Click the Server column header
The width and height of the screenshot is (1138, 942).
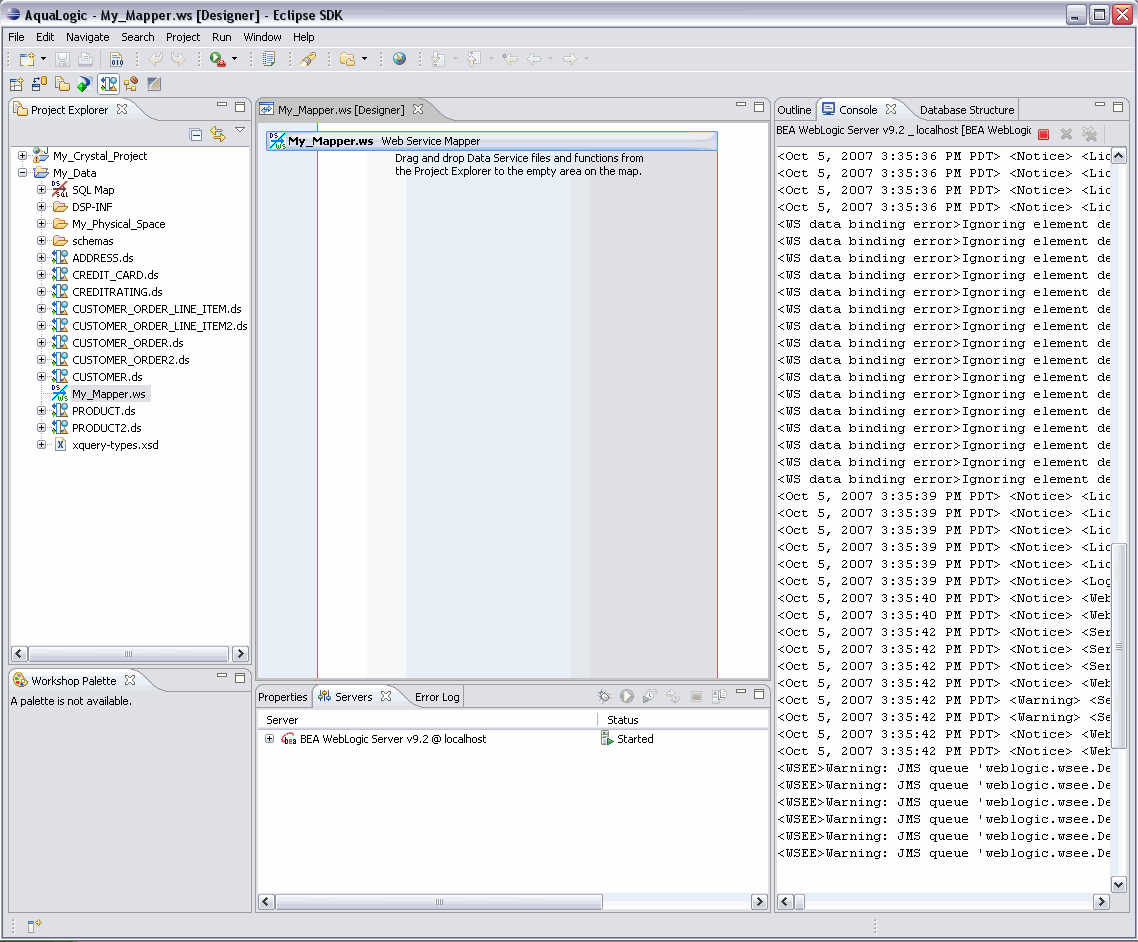pyautogui.click(x=282, y=720)
